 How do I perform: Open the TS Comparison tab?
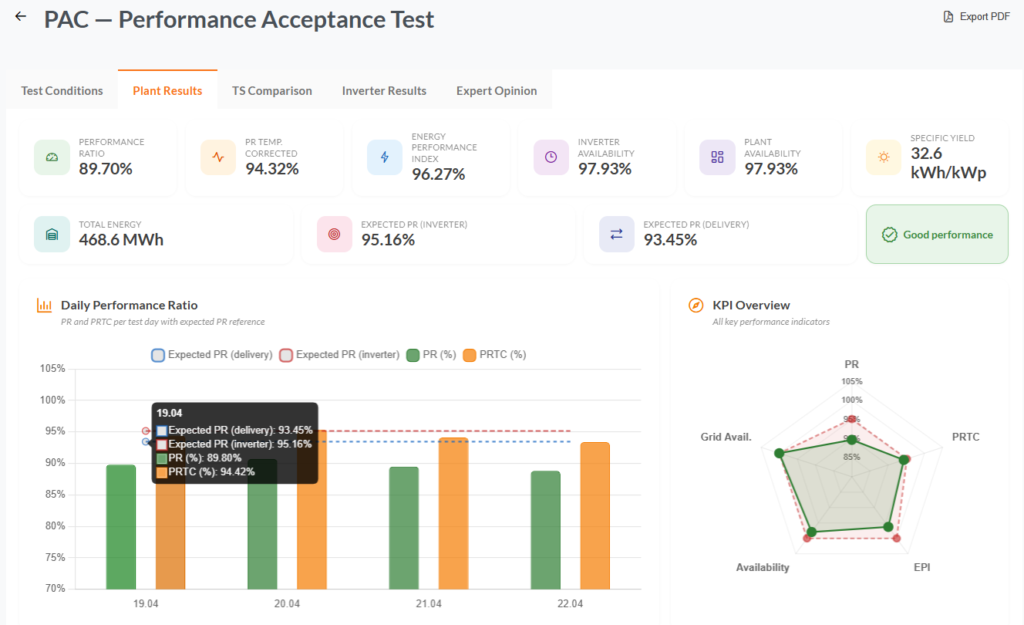[x=272, y=91]
